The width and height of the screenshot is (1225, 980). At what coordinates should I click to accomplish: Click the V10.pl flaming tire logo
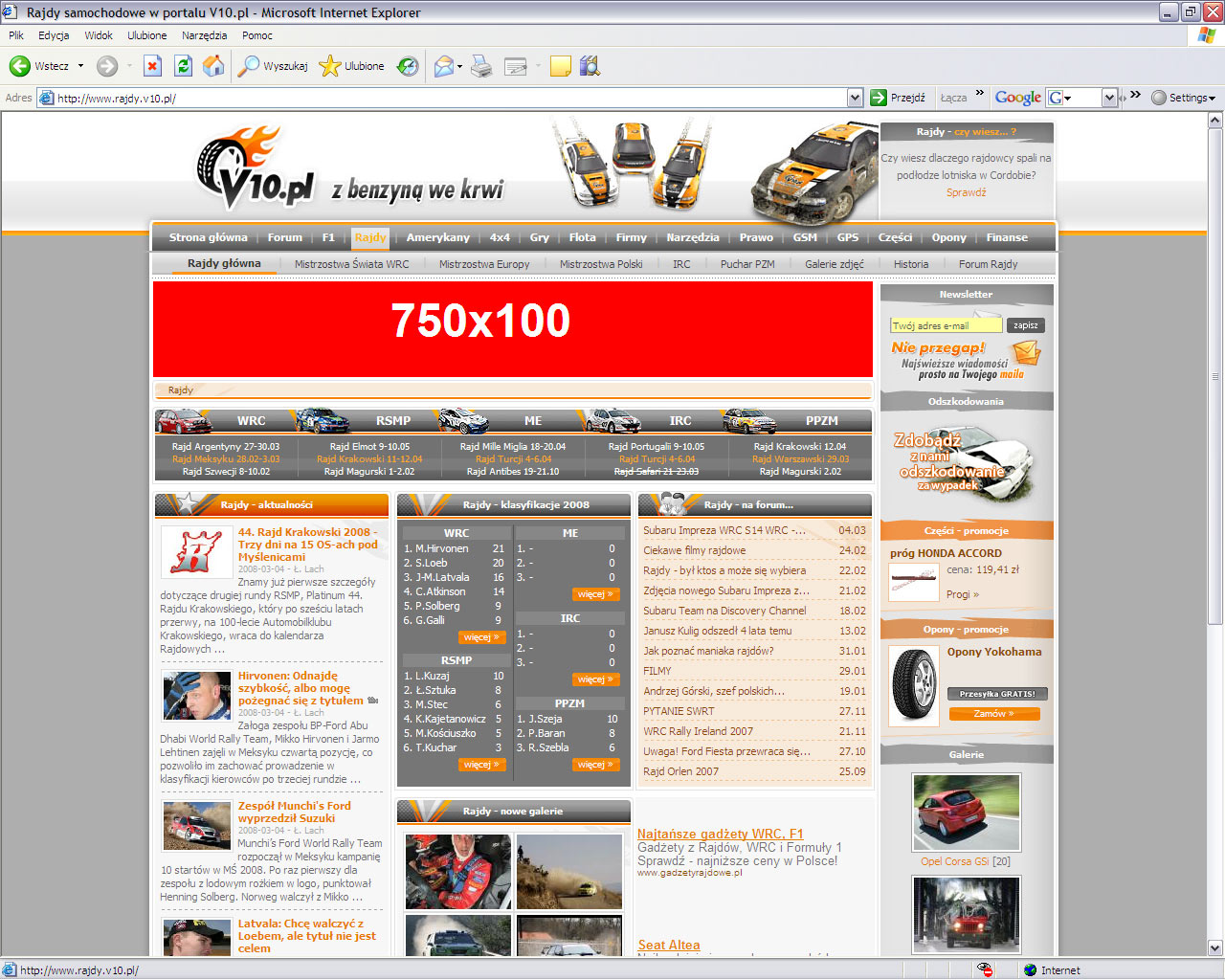tap(256, 167)
